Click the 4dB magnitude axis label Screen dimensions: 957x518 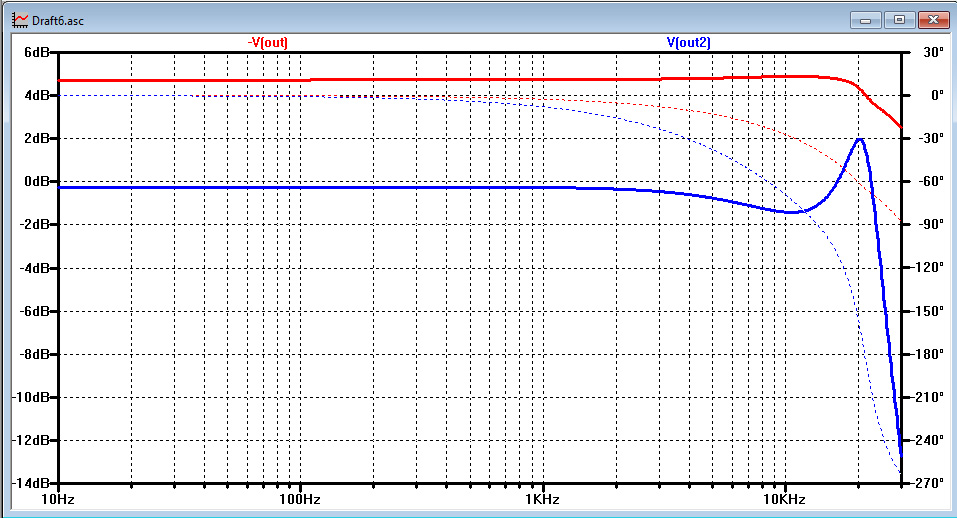(x=36, y=95)
